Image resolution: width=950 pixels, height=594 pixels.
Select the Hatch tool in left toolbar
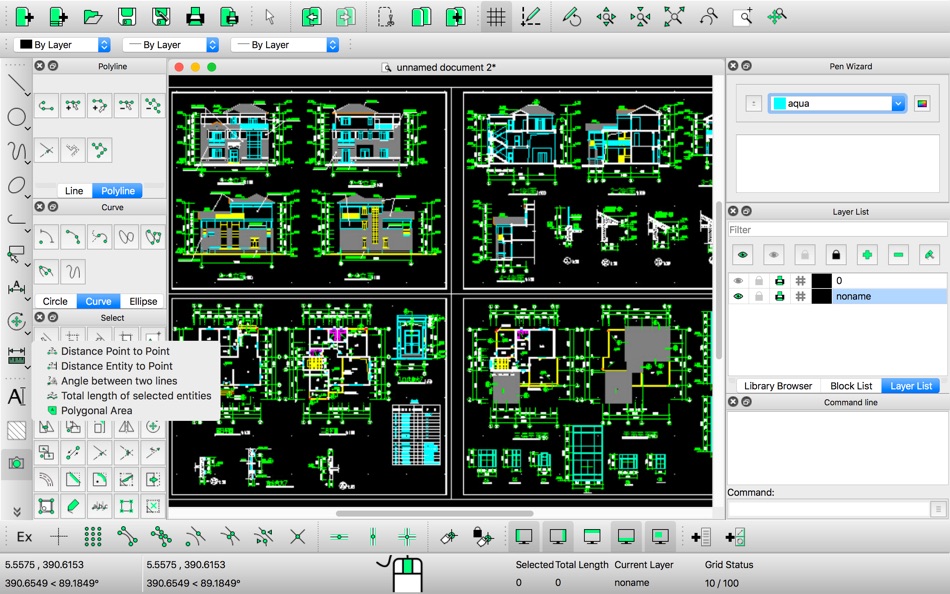pyautogui.click(x=16, y=430)
